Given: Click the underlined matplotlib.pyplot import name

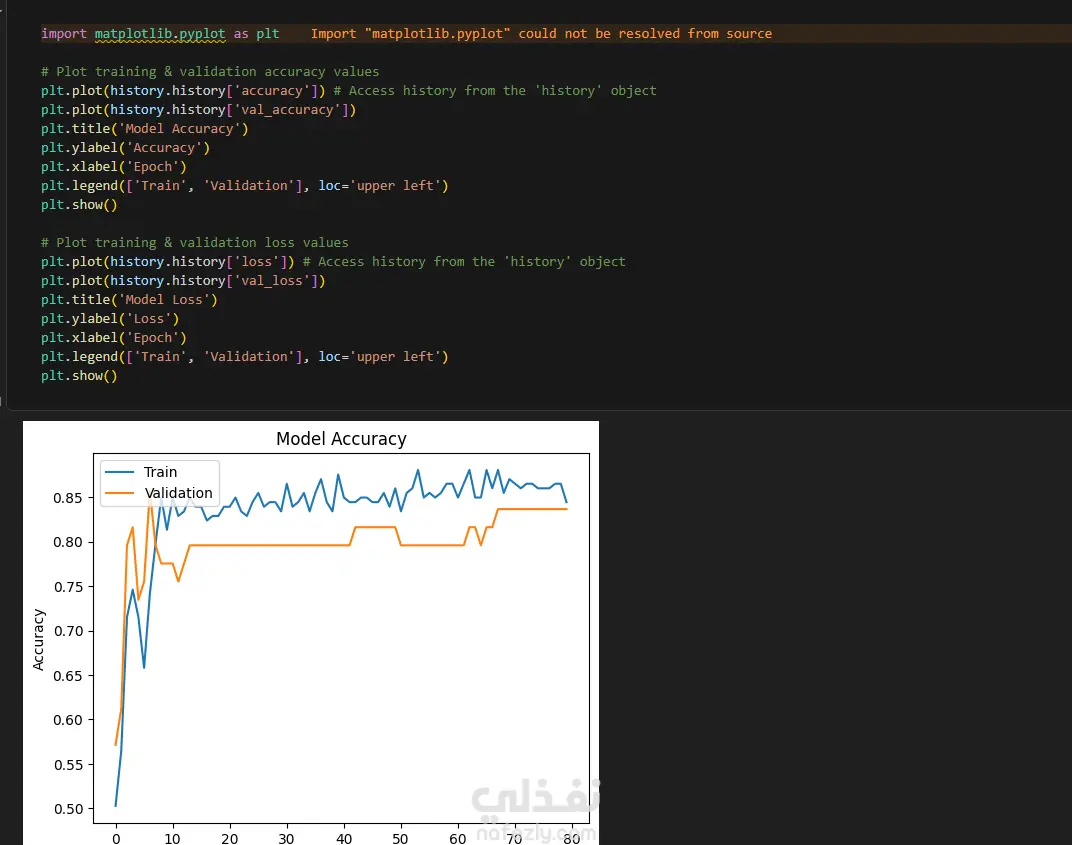Looking at the screenshot, I should point(159,33).
